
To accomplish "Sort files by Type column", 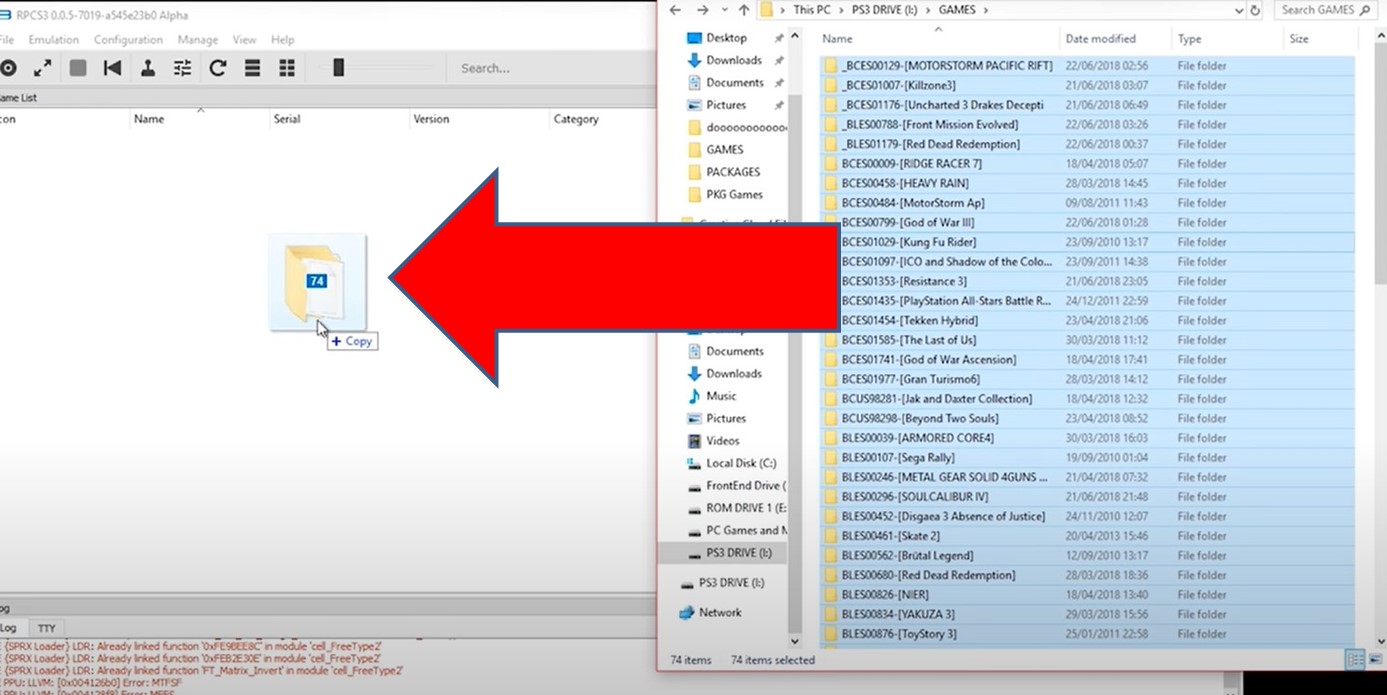I will coord(1189,39).
